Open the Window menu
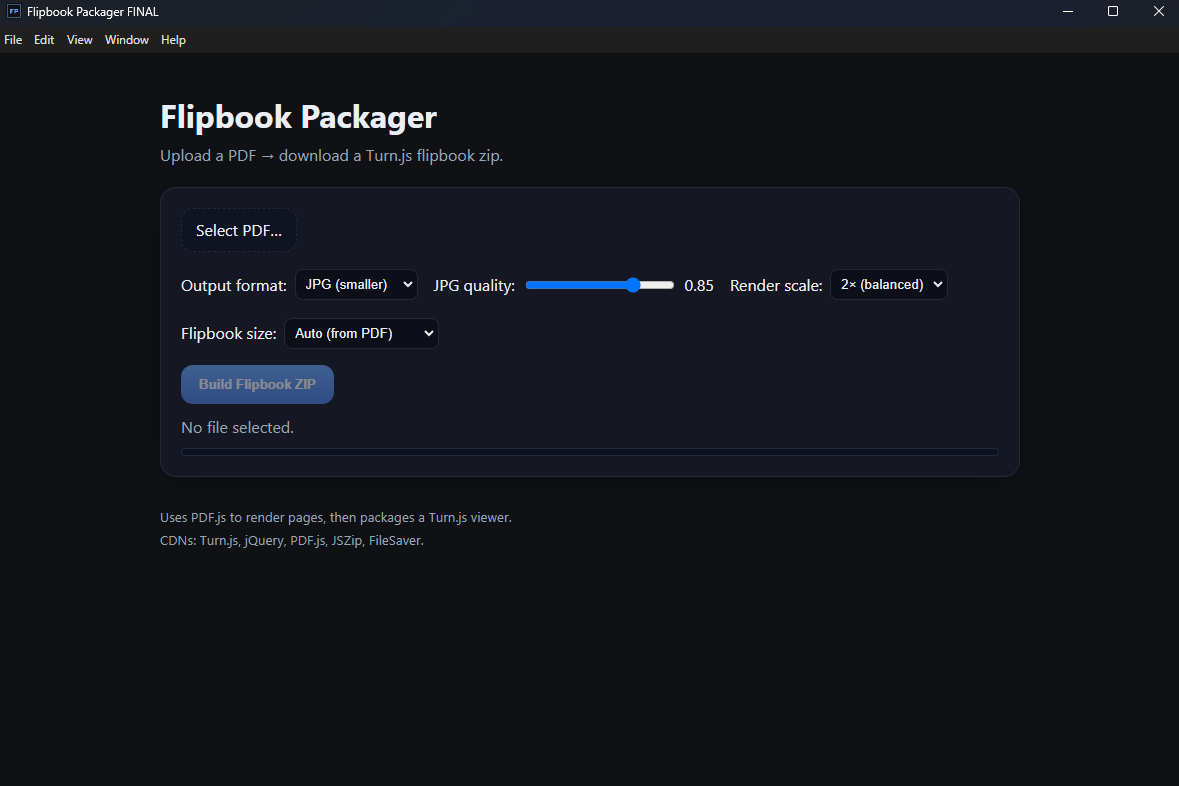The image size is (1179, 786). [x=127, y=40]
